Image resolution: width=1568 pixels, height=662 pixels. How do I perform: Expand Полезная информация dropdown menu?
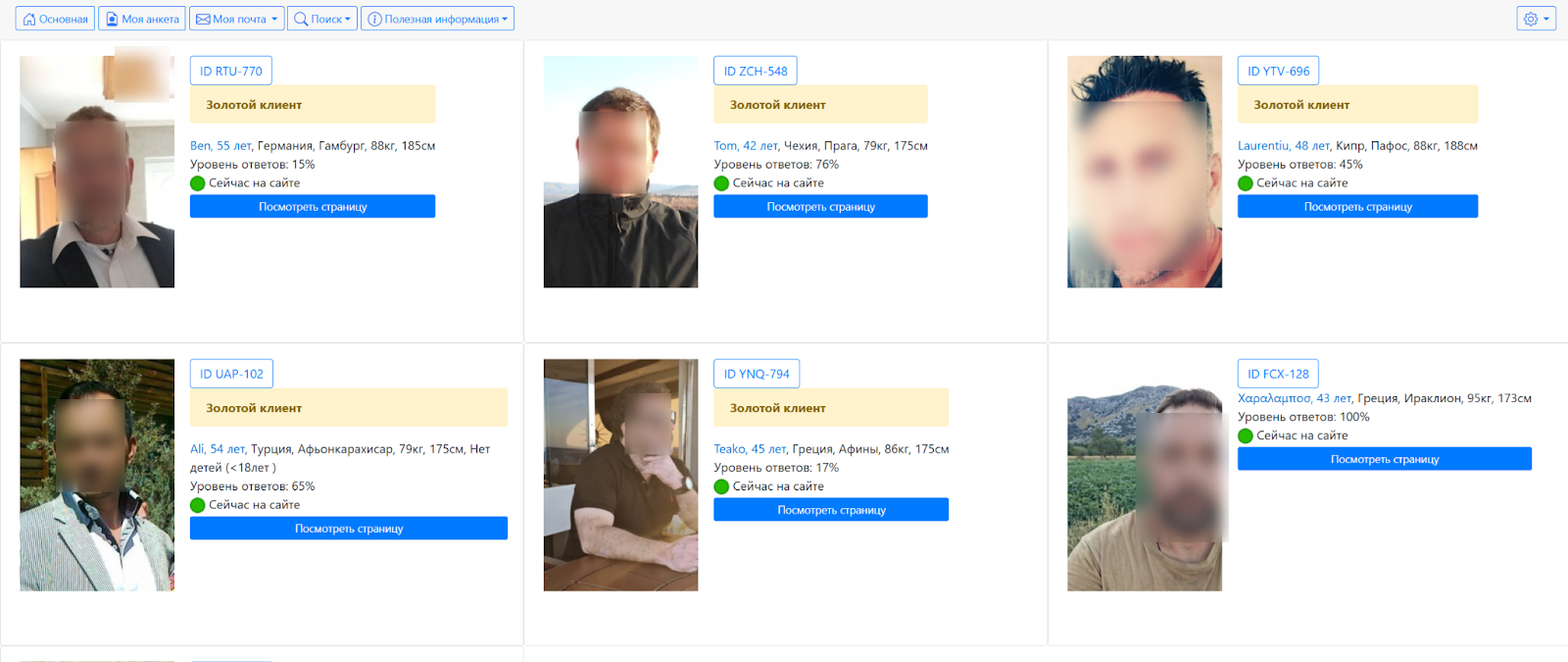(x=437, y=19)
